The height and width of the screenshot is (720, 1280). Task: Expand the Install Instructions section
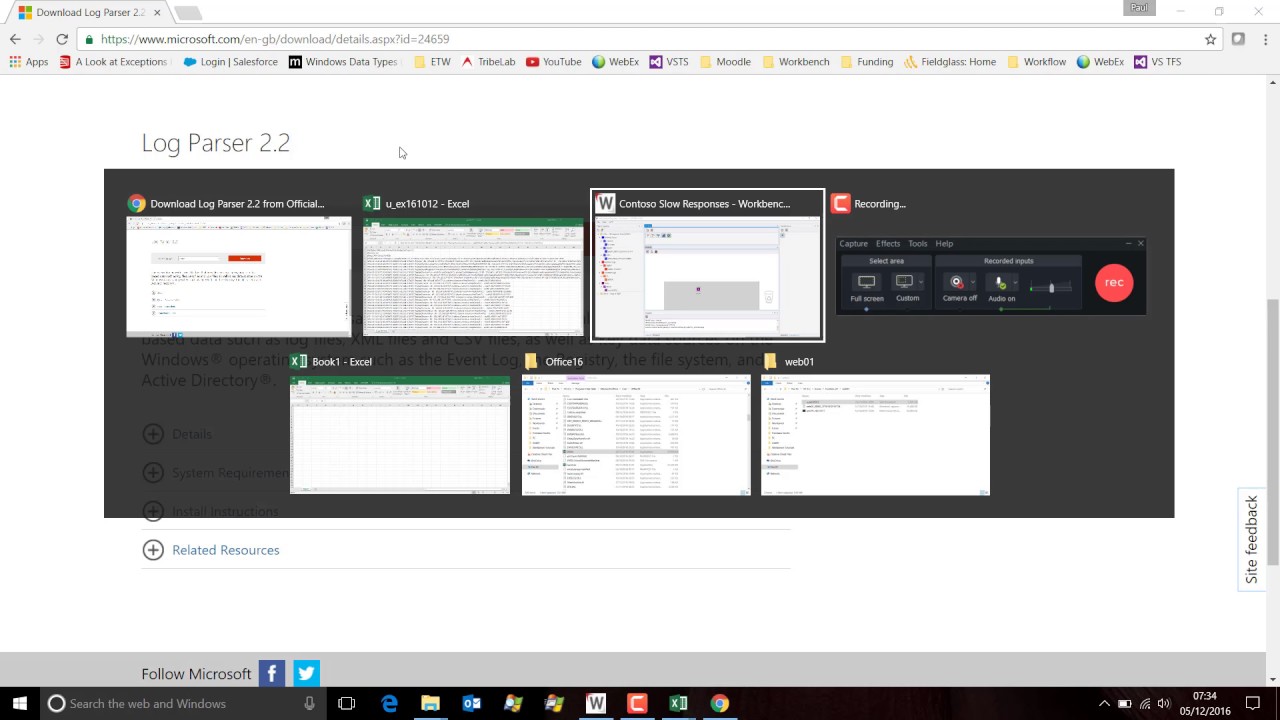point(211,511)
